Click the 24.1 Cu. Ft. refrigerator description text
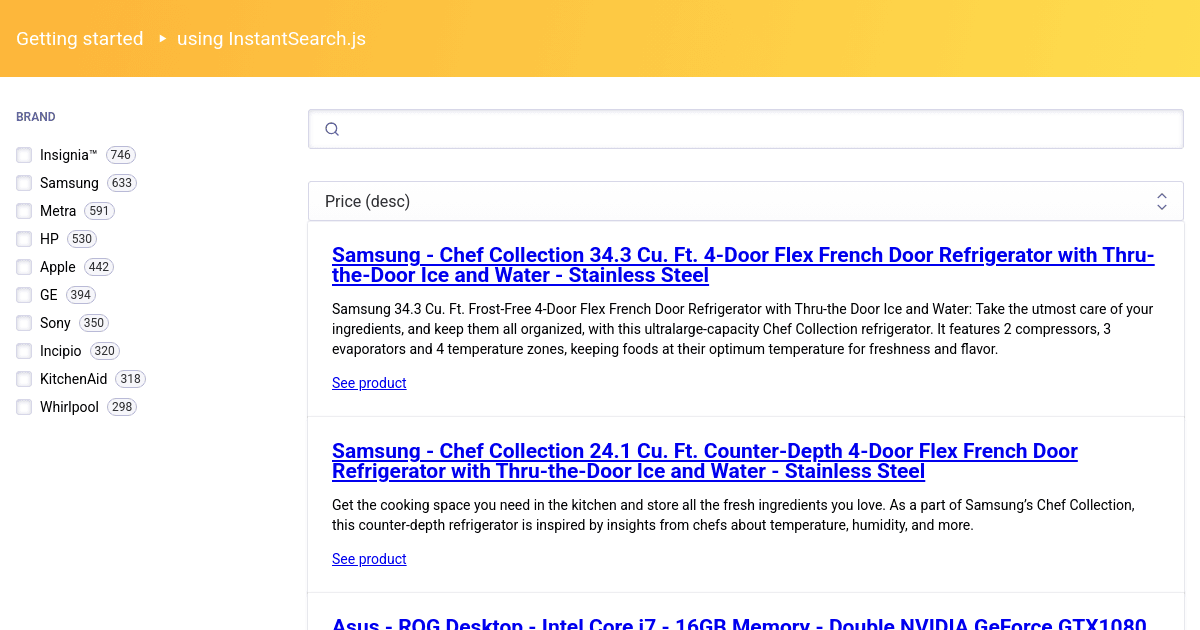Screen dimensions: 1200x630 (x=733, y=515)
